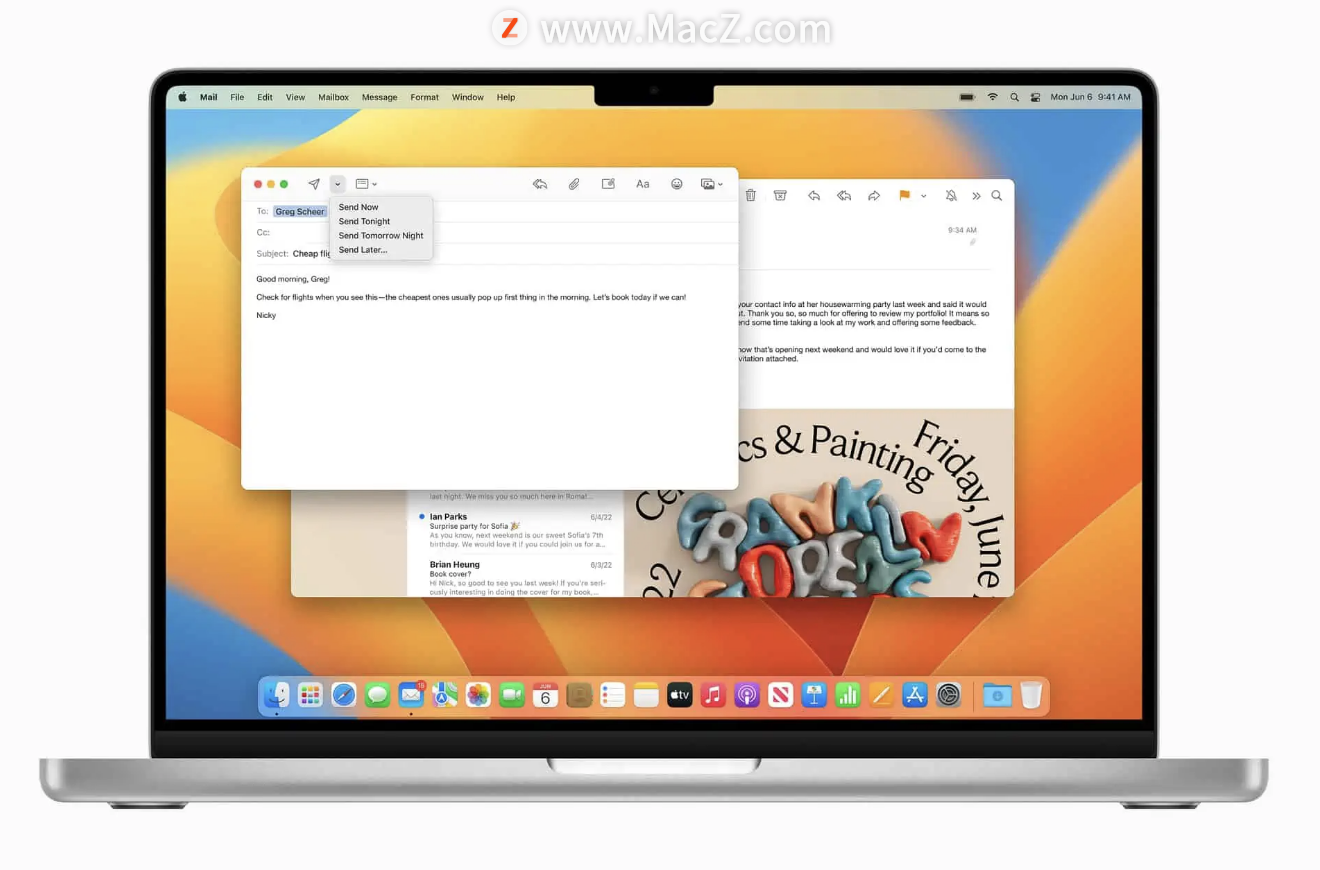The width and height of the screenshot is (1320, 870).
Task: Open the photo browser dropdown in compose toolbar
Action: 712,184
